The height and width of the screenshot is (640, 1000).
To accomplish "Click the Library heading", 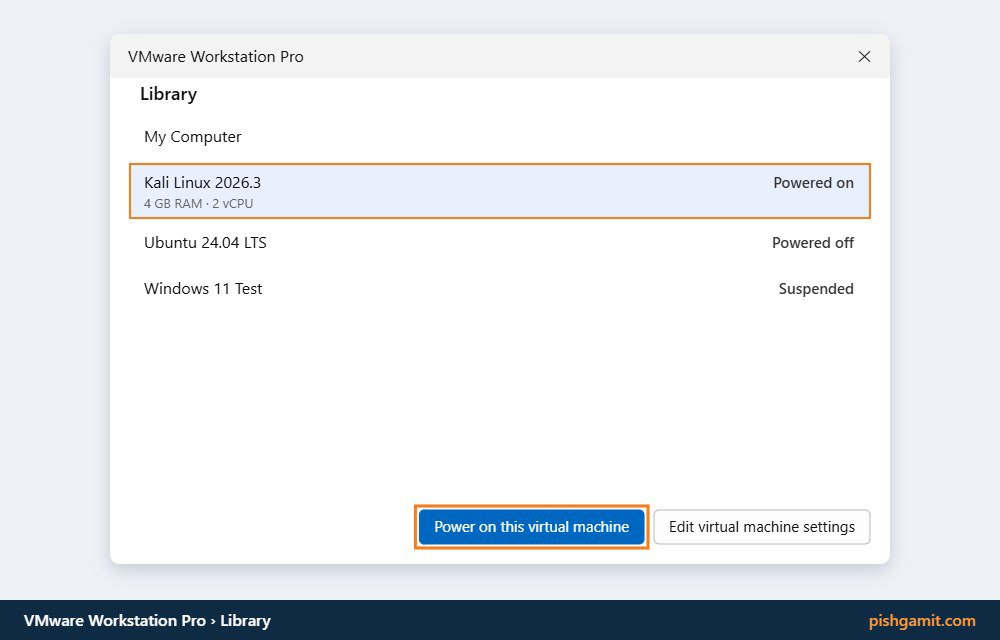I will (x=168, y=94).
